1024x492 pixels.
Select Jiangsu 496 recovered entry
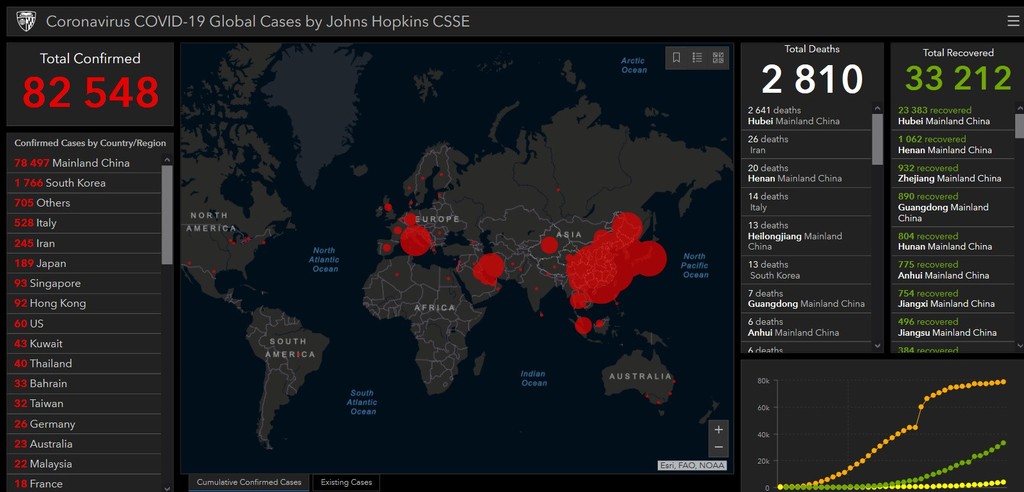click(953, 327)
